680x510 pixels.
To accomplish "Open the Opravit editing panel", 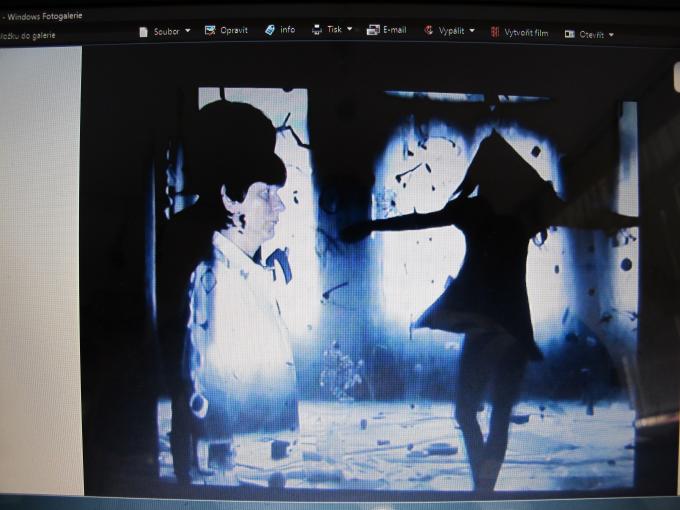I will coord(234,30).
